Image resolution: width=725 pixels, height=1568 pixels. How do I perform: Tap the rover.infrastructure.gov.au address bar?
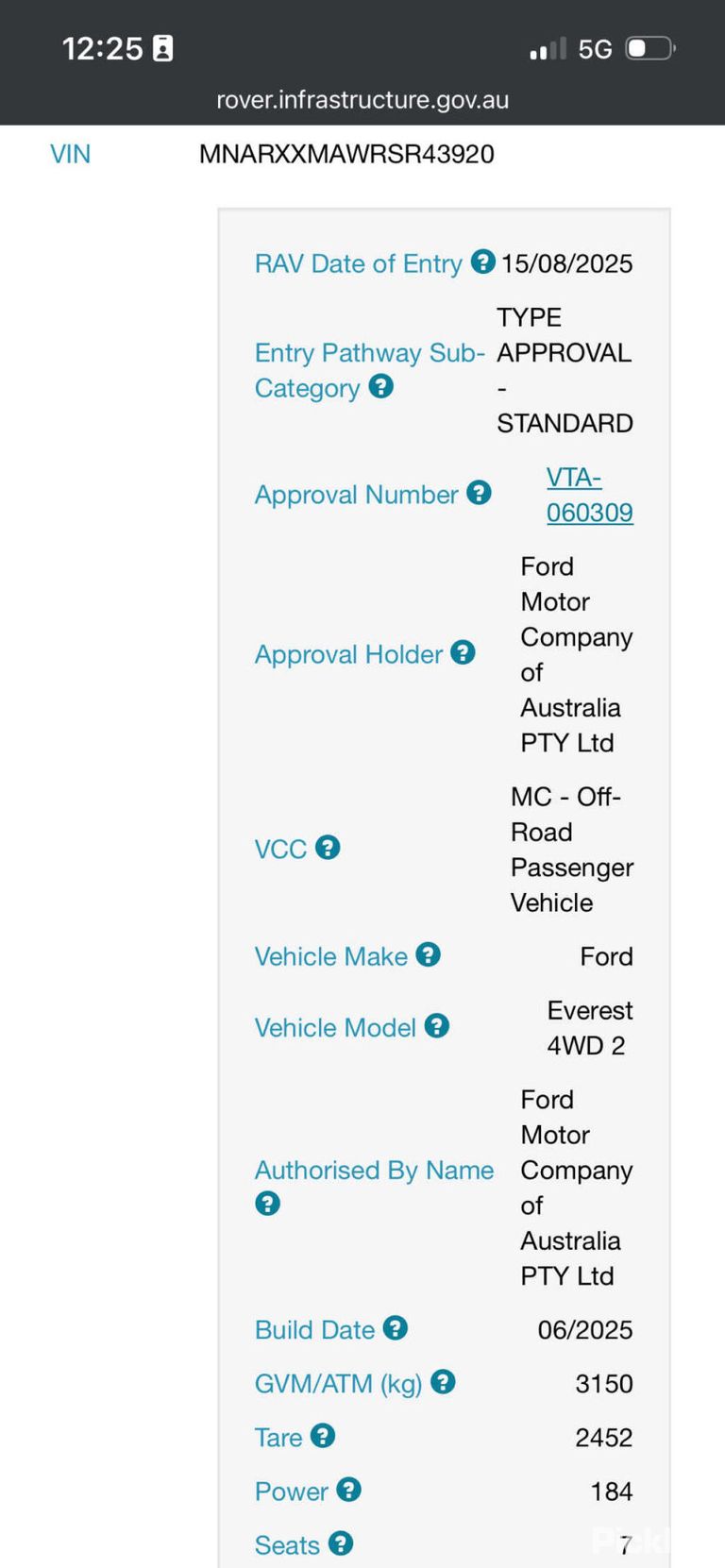pyautogui.click(x=362, y=100)
